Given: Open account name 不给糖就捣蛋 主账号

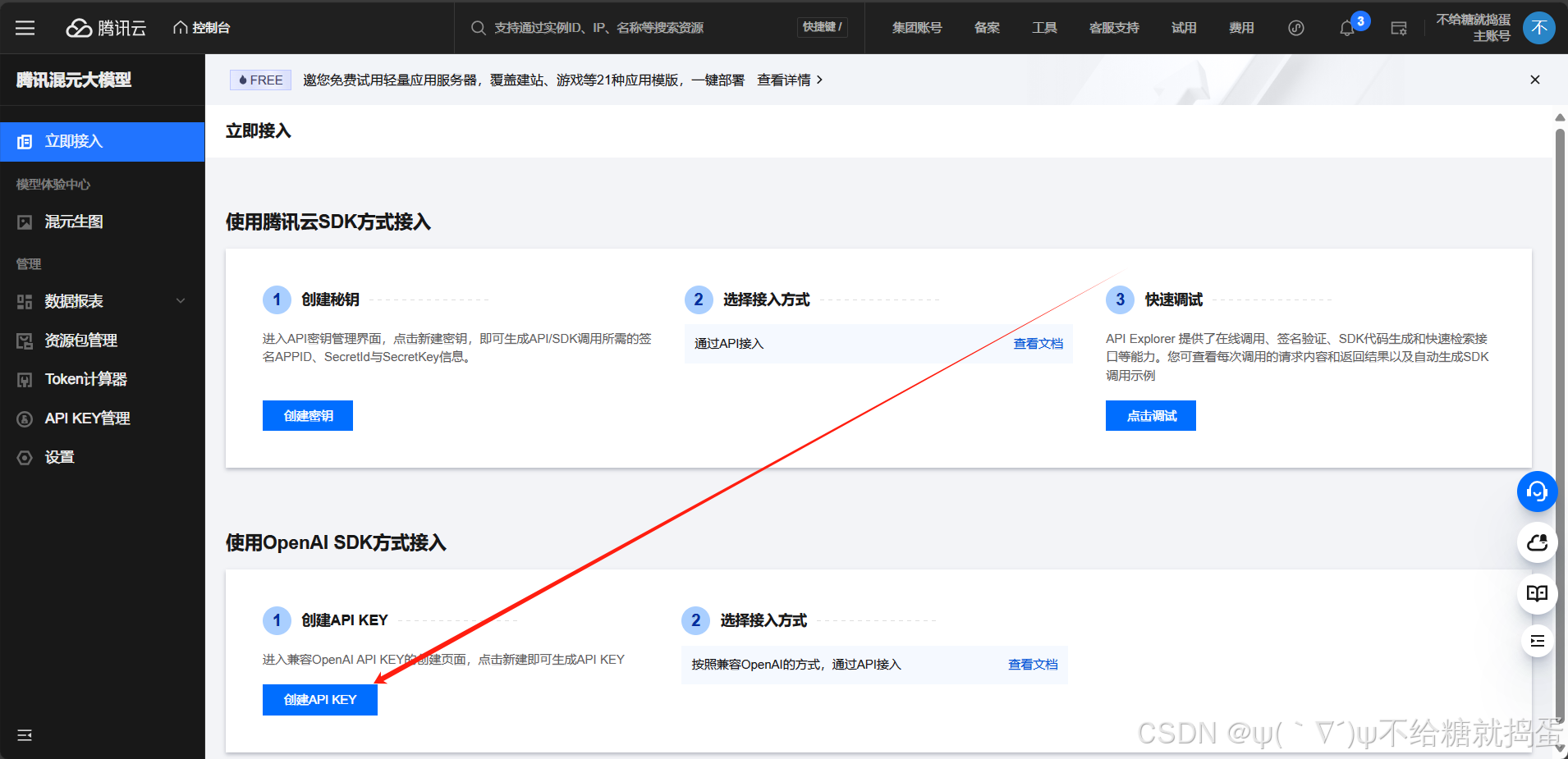Looking at the screenshot, I should pos(1473,28).
